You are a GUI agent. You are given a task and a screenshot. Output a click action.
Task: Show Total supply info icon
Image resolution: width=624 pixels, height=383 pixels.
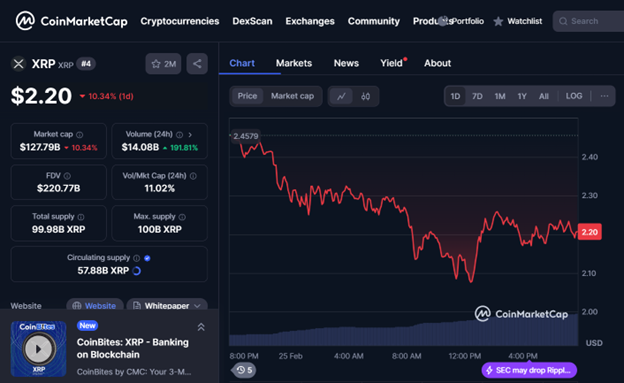(81, 217)
